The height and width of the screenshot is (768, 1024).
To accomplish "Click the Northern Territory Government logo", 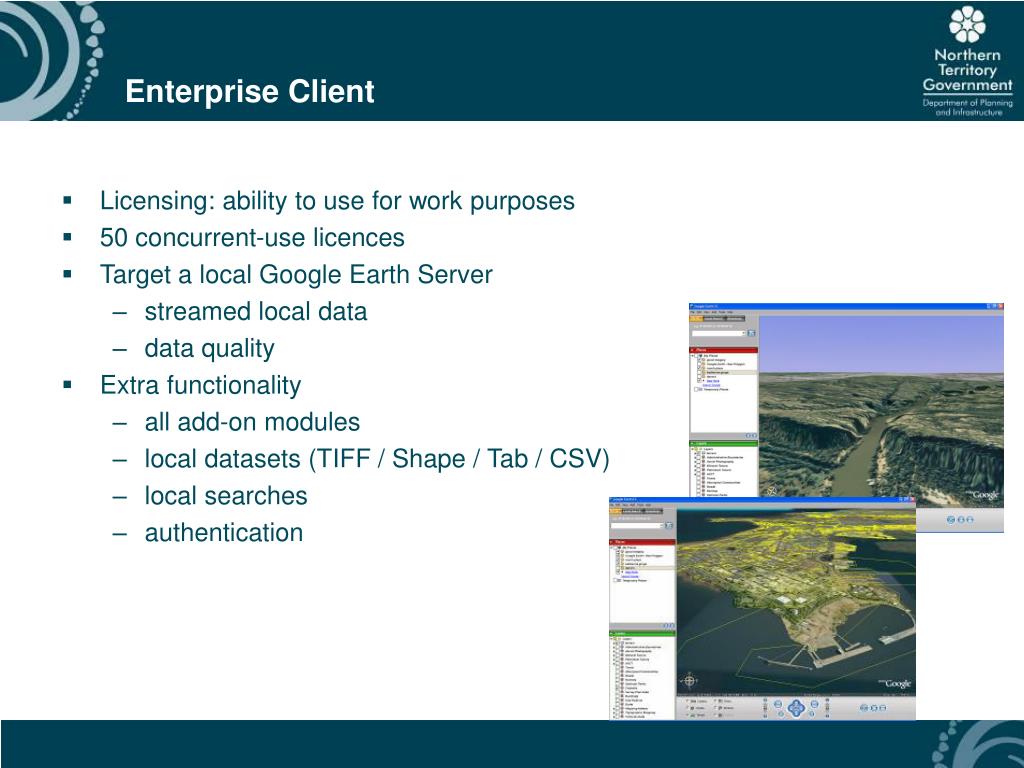I will click(967, 60).
